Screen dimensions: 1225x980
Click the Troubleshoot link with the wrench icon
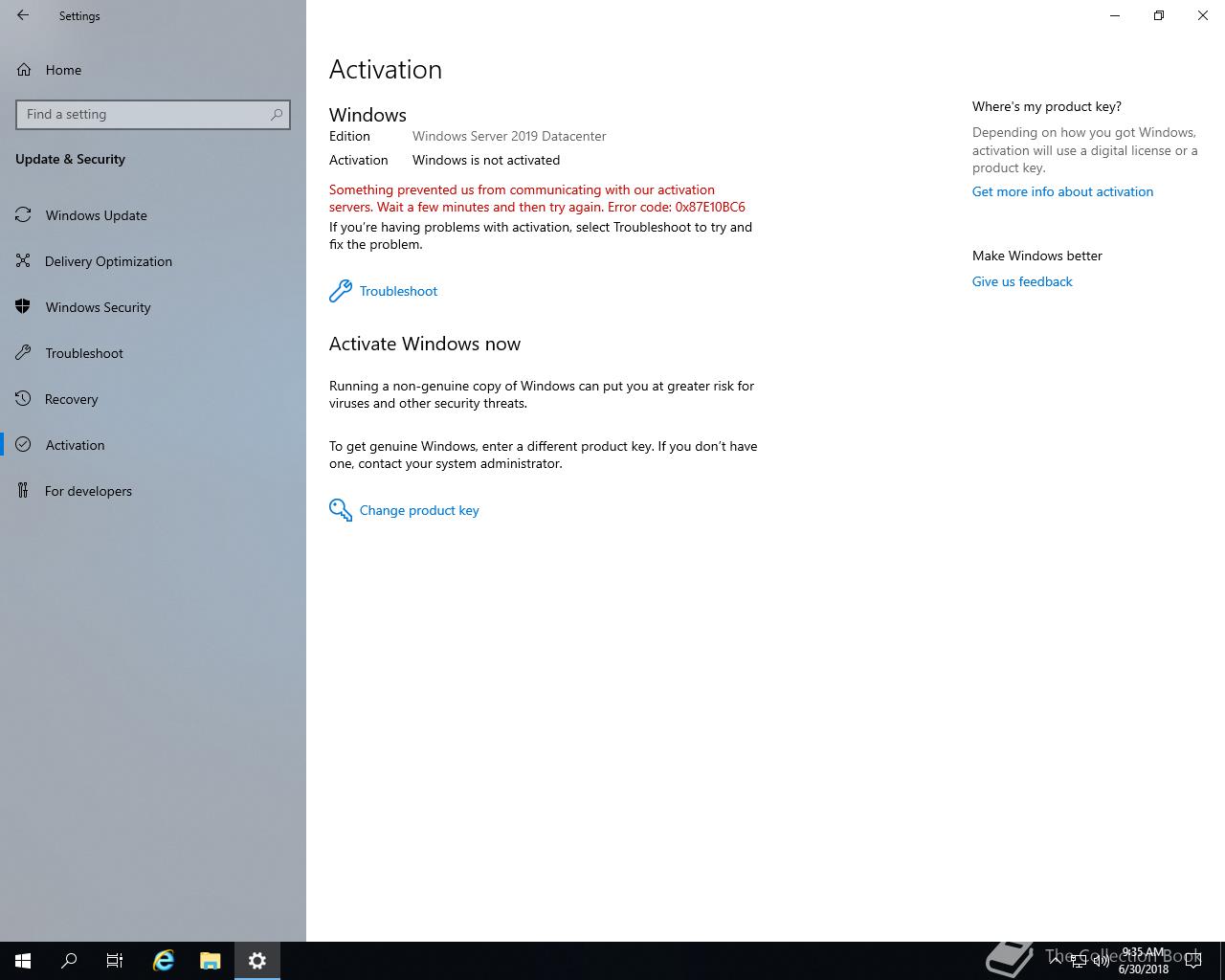coord(384,291)
